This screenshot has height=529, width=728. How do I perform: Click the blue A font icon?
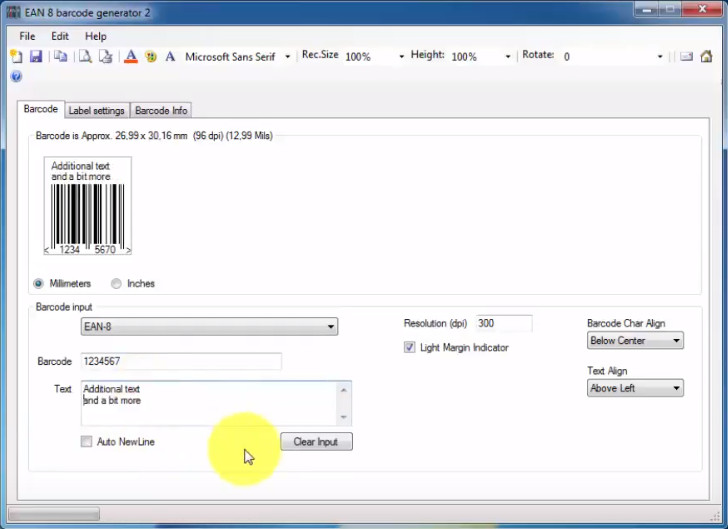(x=170, y=56)
